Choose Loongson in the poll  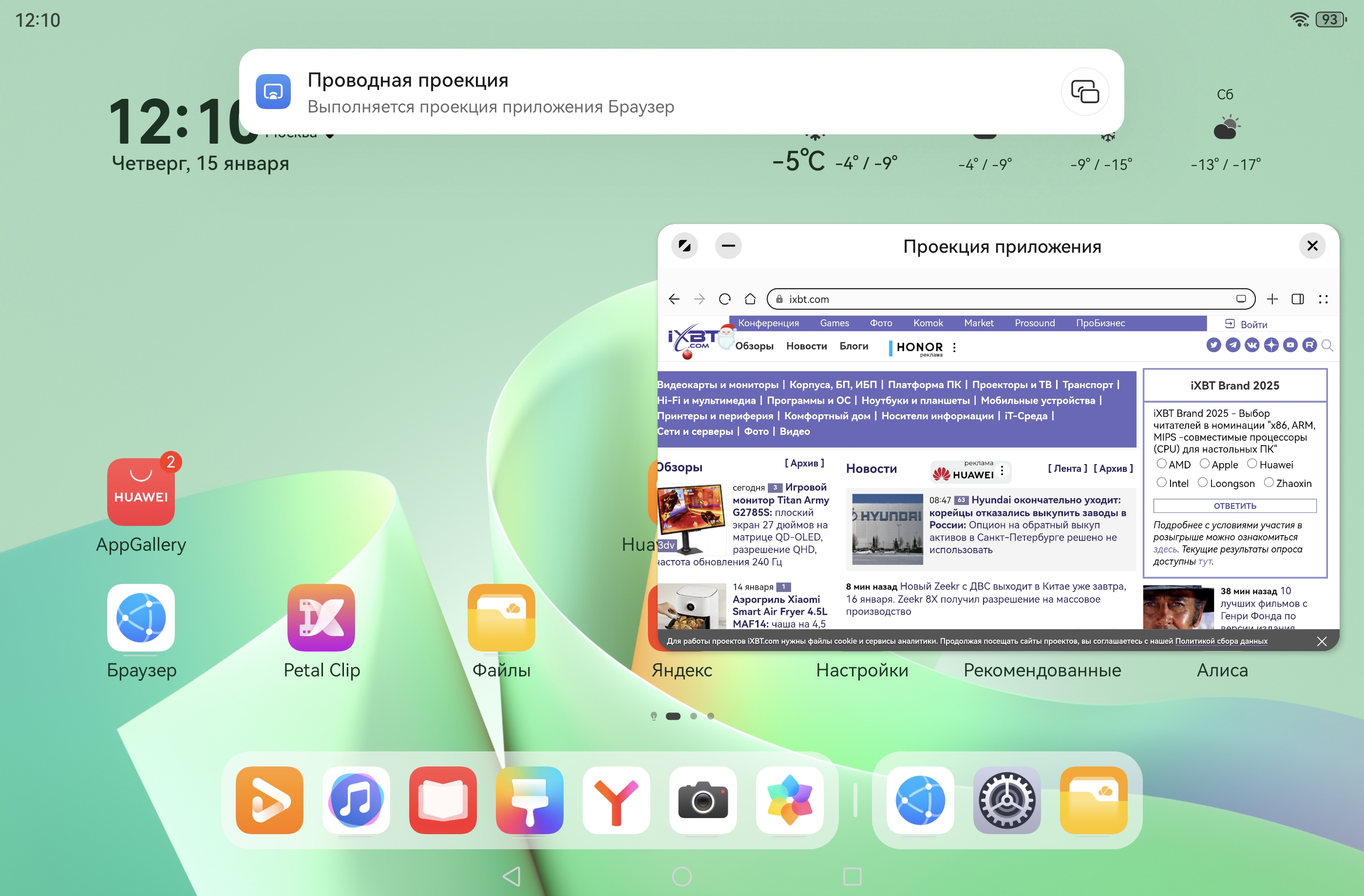coord(1203,483)
